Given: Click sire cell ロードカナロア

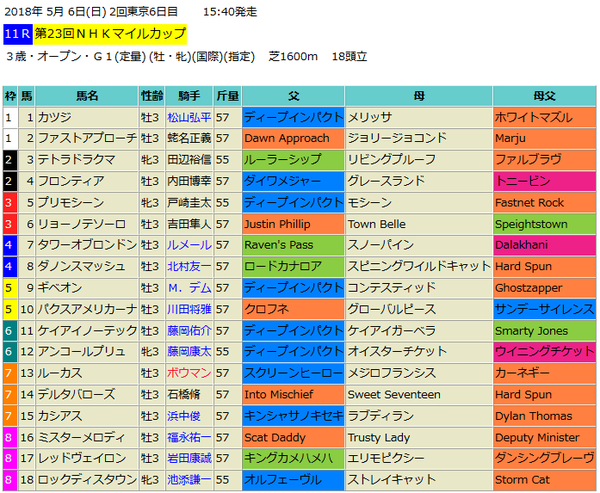Looking at the screenshot, I should 293,266.
